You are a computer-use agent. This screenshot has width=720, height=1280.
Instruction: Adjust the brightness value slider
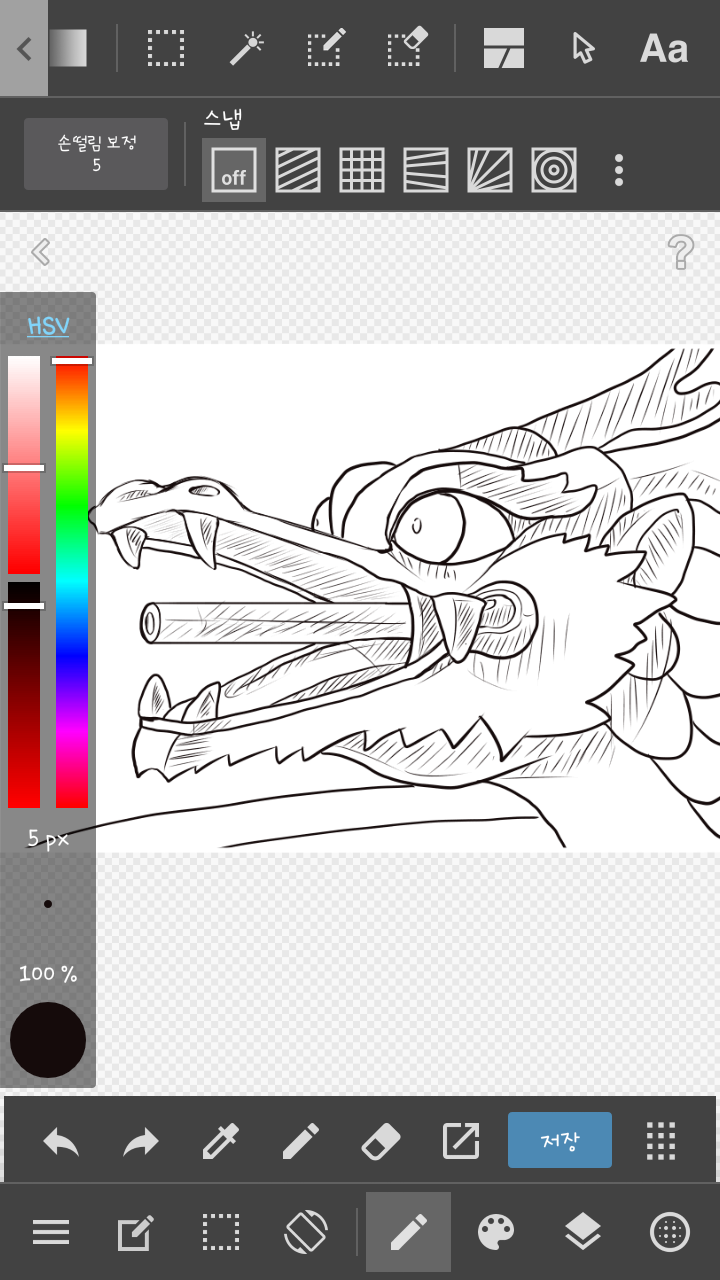tap(24, 695)
